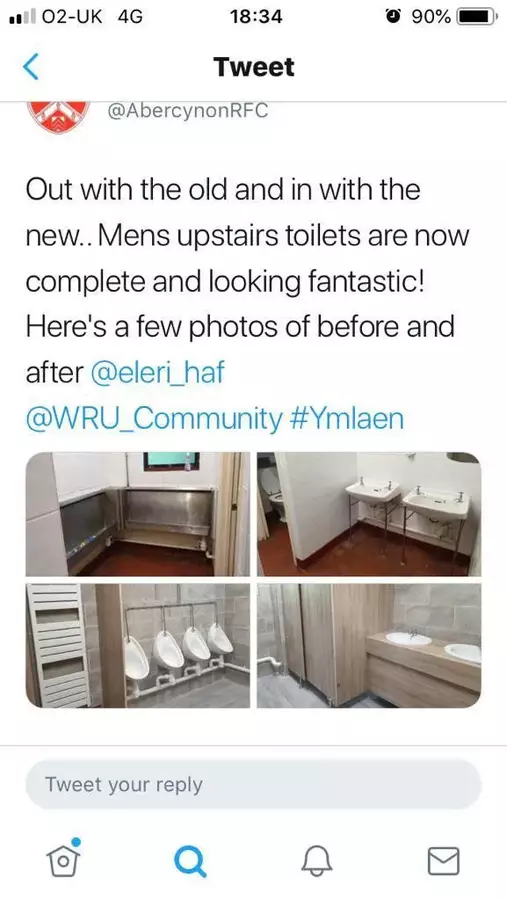507x900 pixels.
Task: Open the Notifications bell tab
Action: pyautogui.click(x=316, y=861)
